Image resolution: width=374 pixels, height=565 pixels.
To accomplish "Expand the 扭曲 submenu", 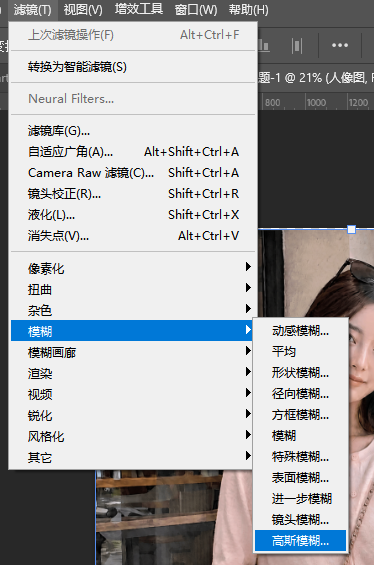I will click(x=133, y=289).
